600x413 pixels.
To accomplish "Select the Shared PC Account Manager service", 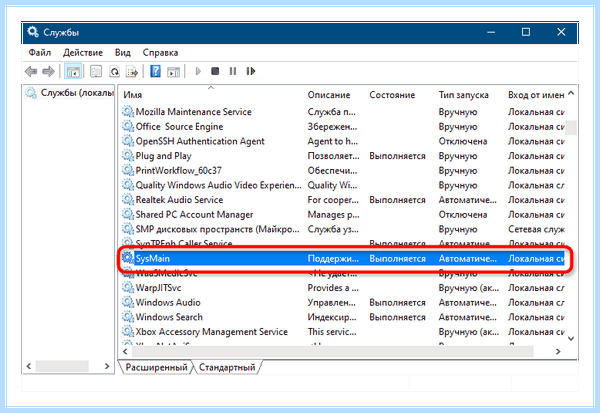I will tap(343, 214).
